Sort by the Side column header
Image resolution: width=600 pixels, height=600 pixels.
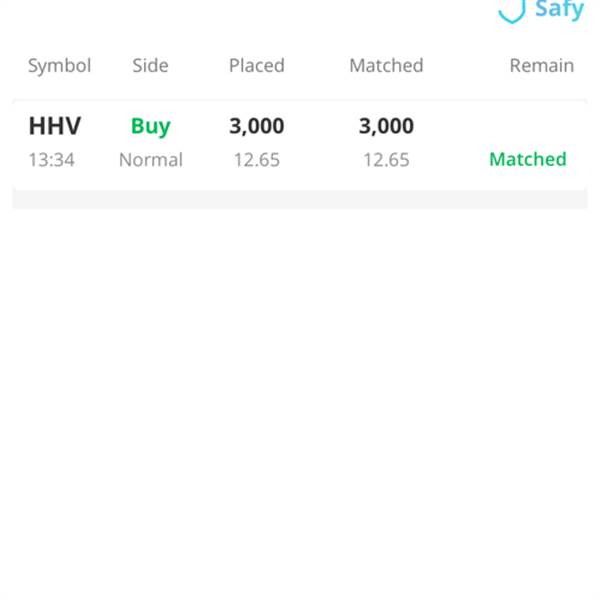150,65
